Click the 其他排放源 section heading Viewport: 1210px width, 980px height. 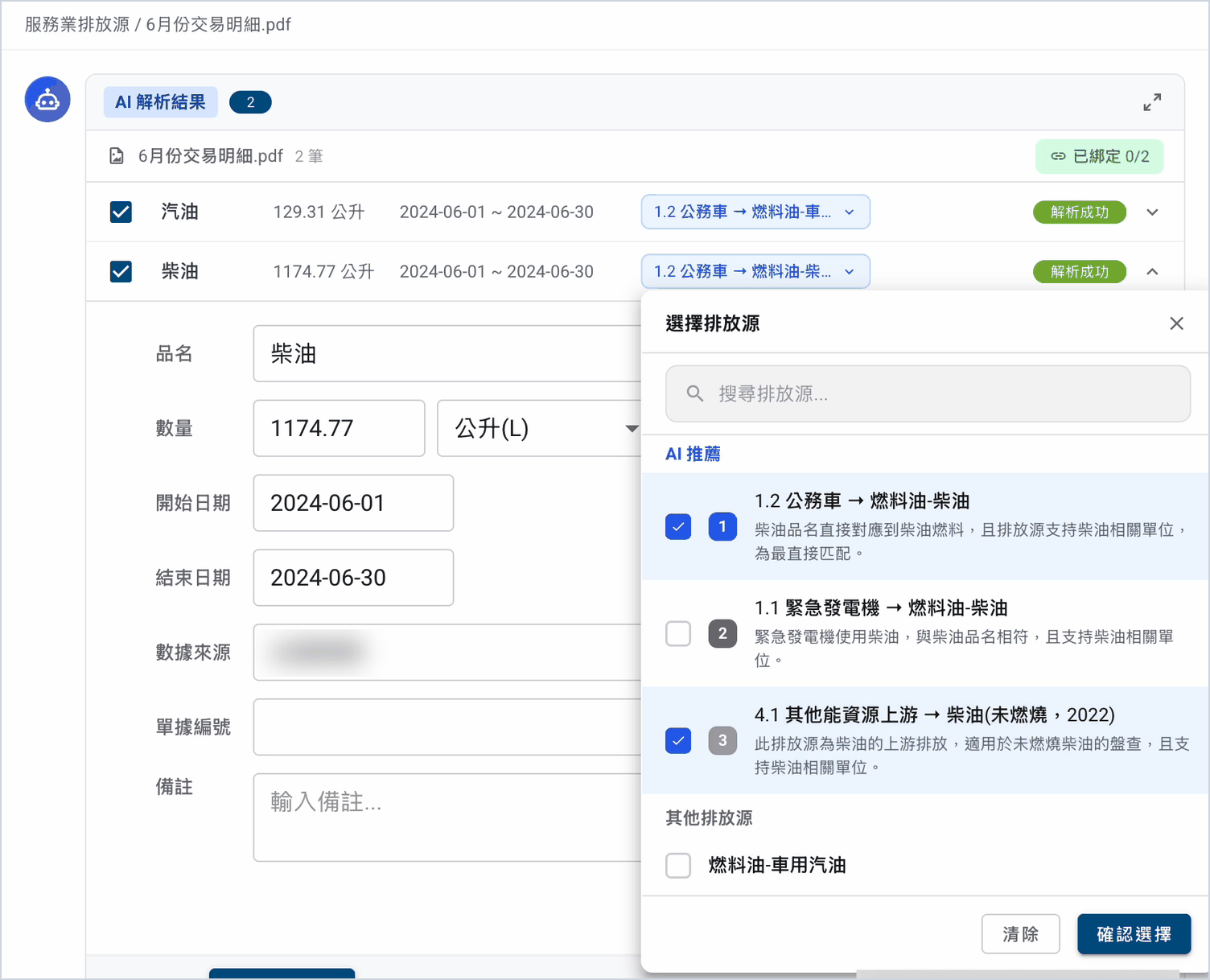tap(709, 818)
